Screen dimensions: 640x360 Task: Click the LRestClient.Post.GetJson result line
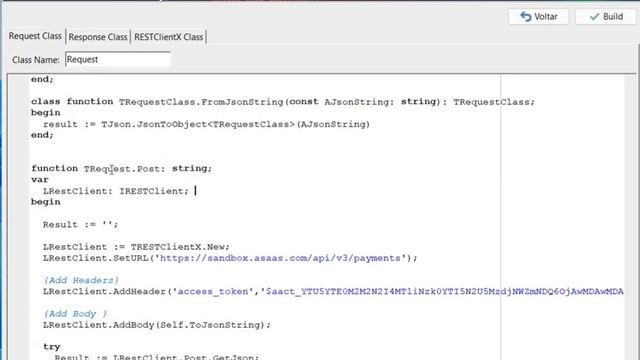(157, 357)
